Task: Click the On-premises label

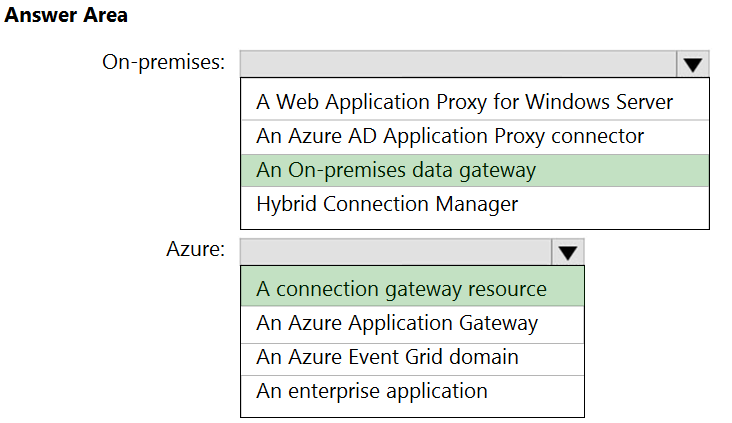Action: coord(163,63)
